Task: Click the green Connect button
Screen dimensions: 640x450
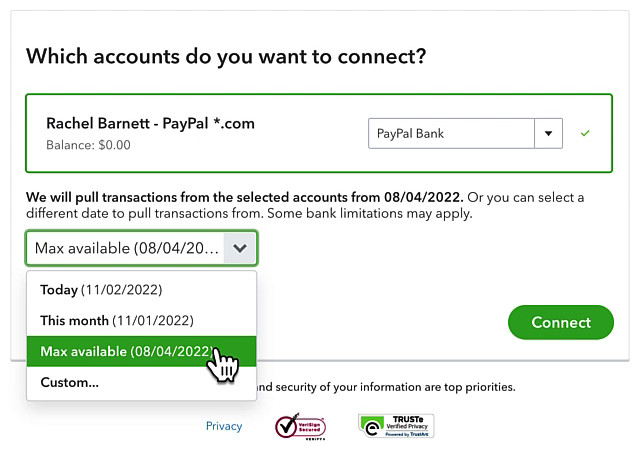Action: point(561,322)
